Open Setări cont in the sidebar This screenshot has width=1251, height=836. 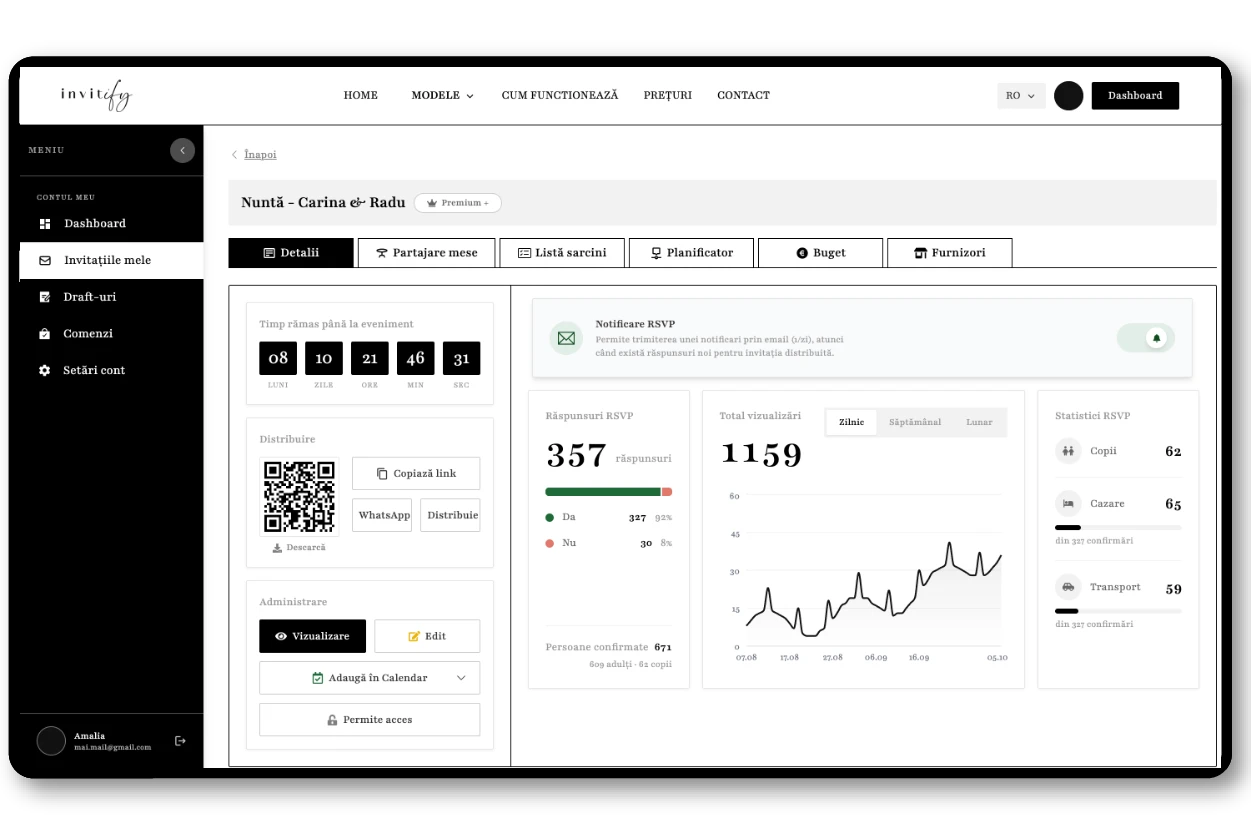pos(94,370)
